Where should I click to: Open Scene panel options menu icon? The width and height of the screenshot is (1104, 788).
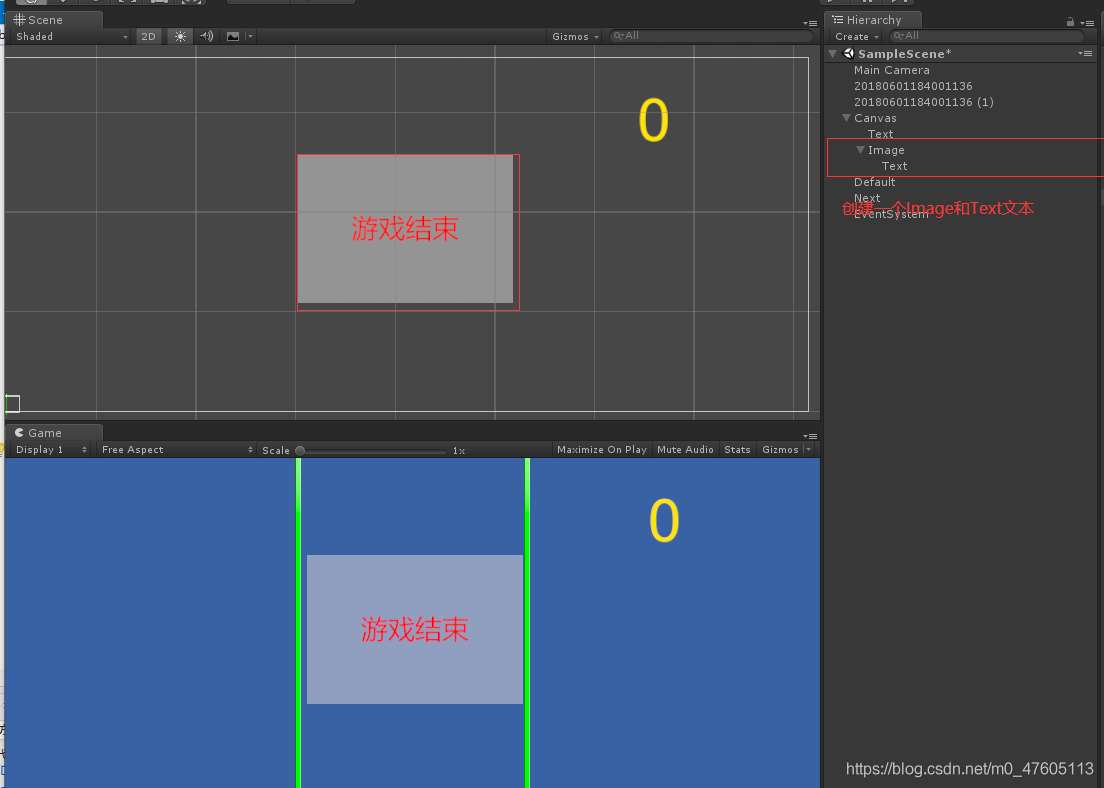[x=810, y=23]
